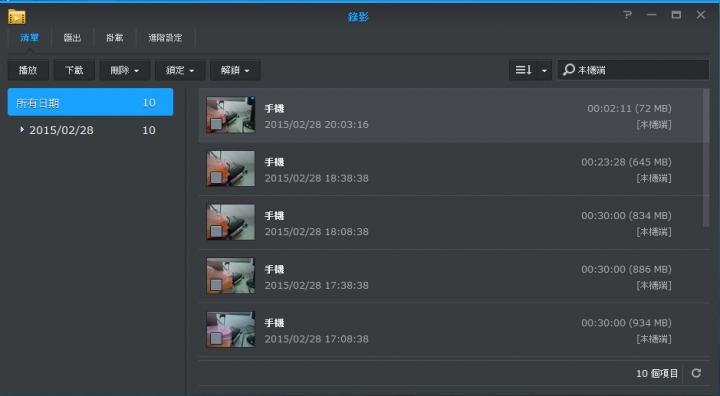Viewport: 720px width, 396px height.
Task: Click the 錄影 window title
Action: [x=358, y=17]
